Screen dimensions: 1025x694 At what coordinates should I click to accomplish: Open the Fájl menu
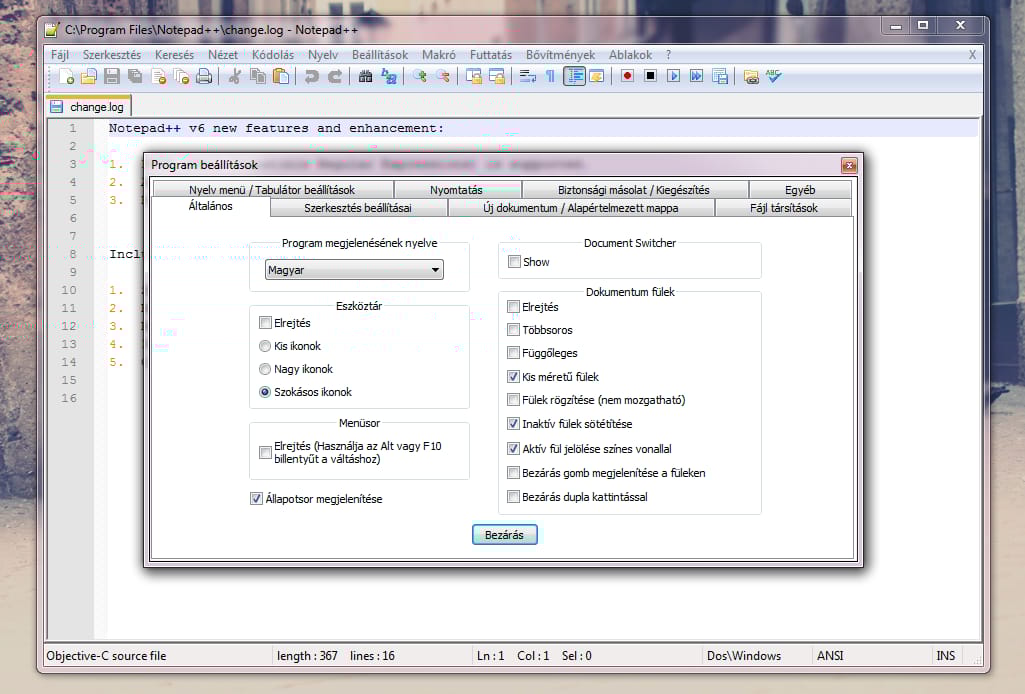coord(59,55)
